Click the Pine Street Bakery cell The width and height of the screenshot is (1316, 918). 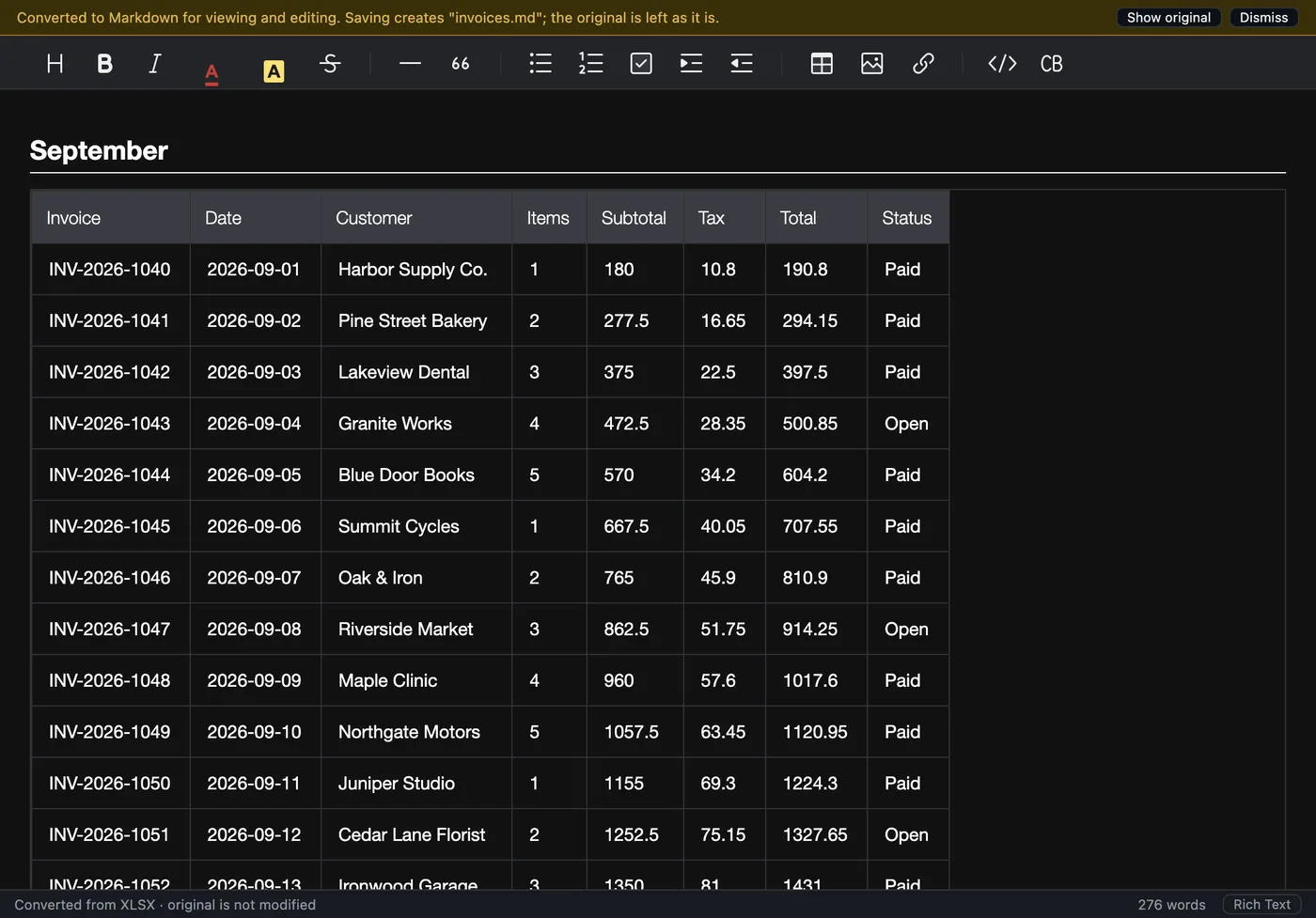(416, 321)
